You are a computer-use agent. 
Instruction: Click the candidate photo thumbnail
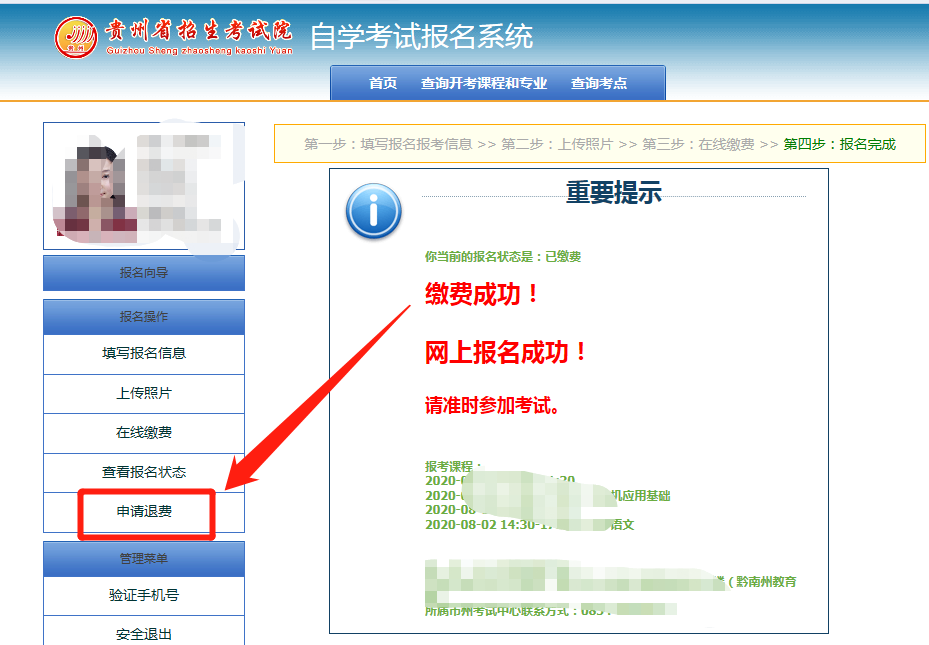(x=144, y=186)
